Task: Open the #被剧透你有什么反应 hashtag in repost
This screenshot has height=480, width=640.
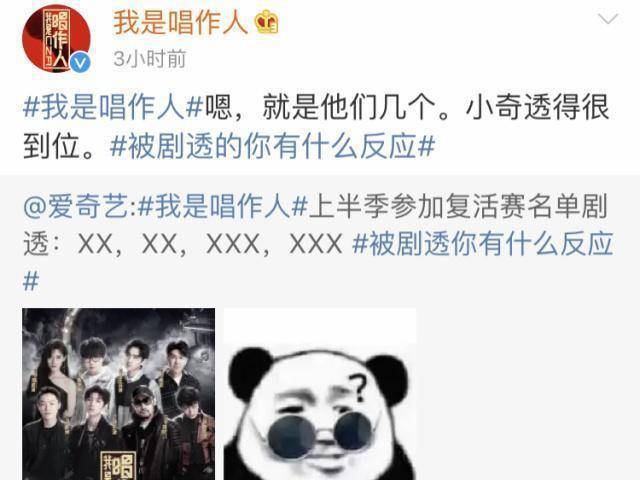Action: (x=482, y=244)
